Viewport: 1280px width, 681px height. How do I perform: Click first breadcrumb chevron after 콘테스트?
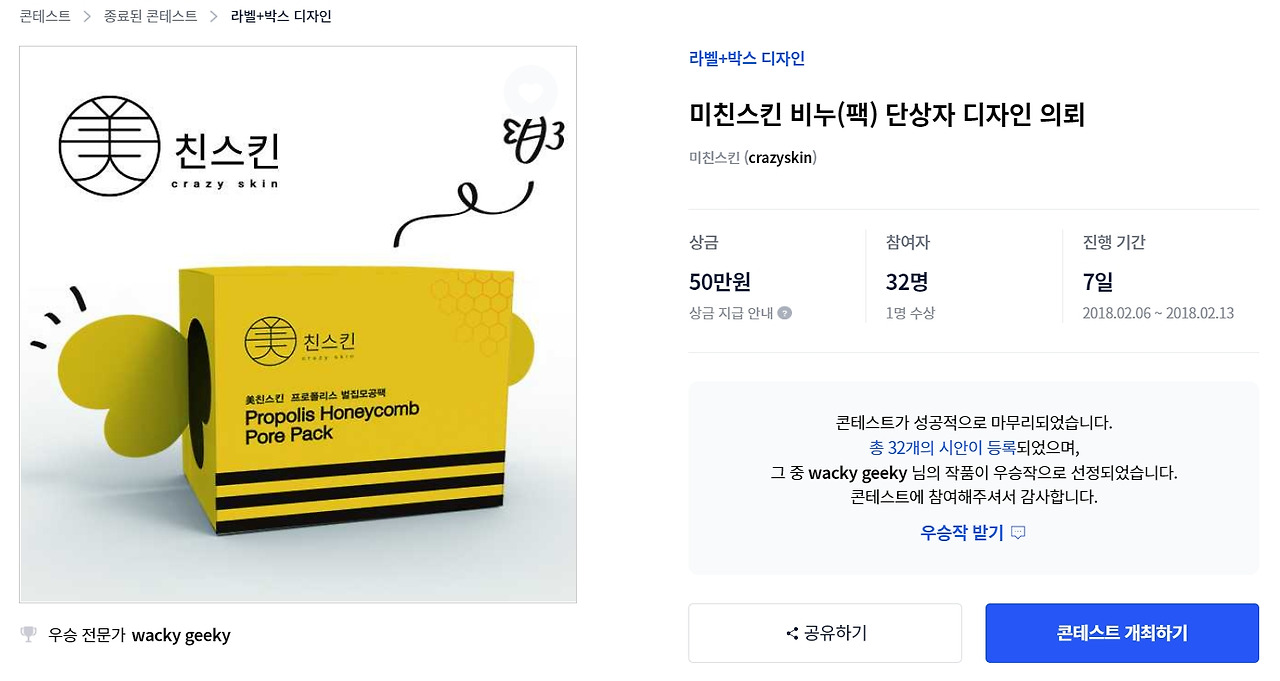pos(87,17)
